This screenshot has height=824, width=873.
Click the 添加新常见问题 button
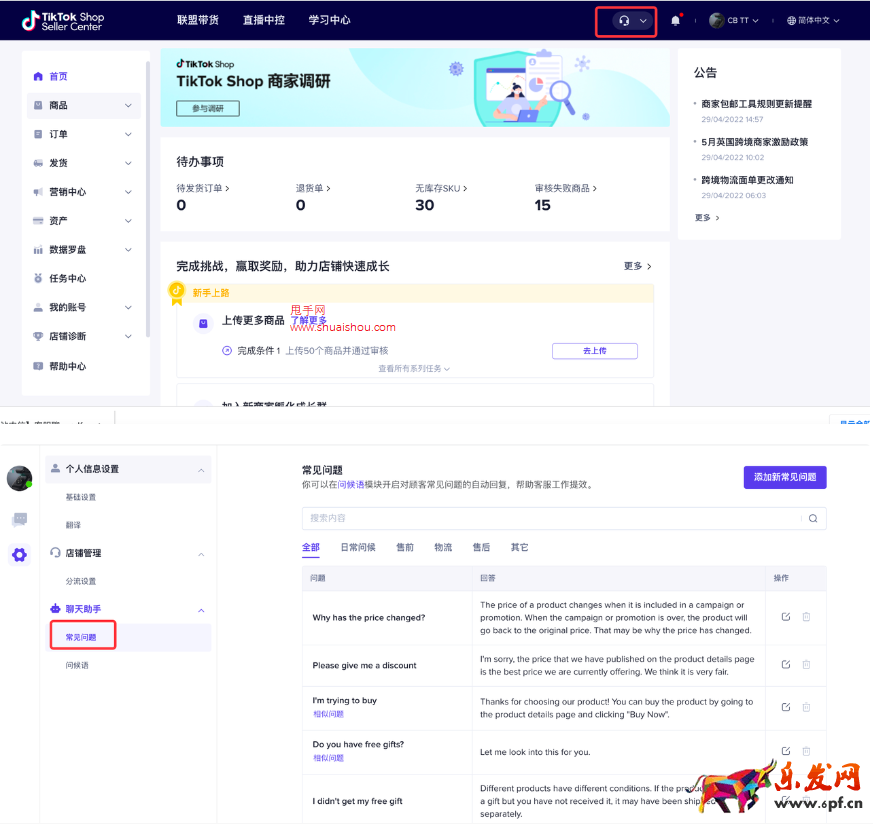[x=784, y=478]
